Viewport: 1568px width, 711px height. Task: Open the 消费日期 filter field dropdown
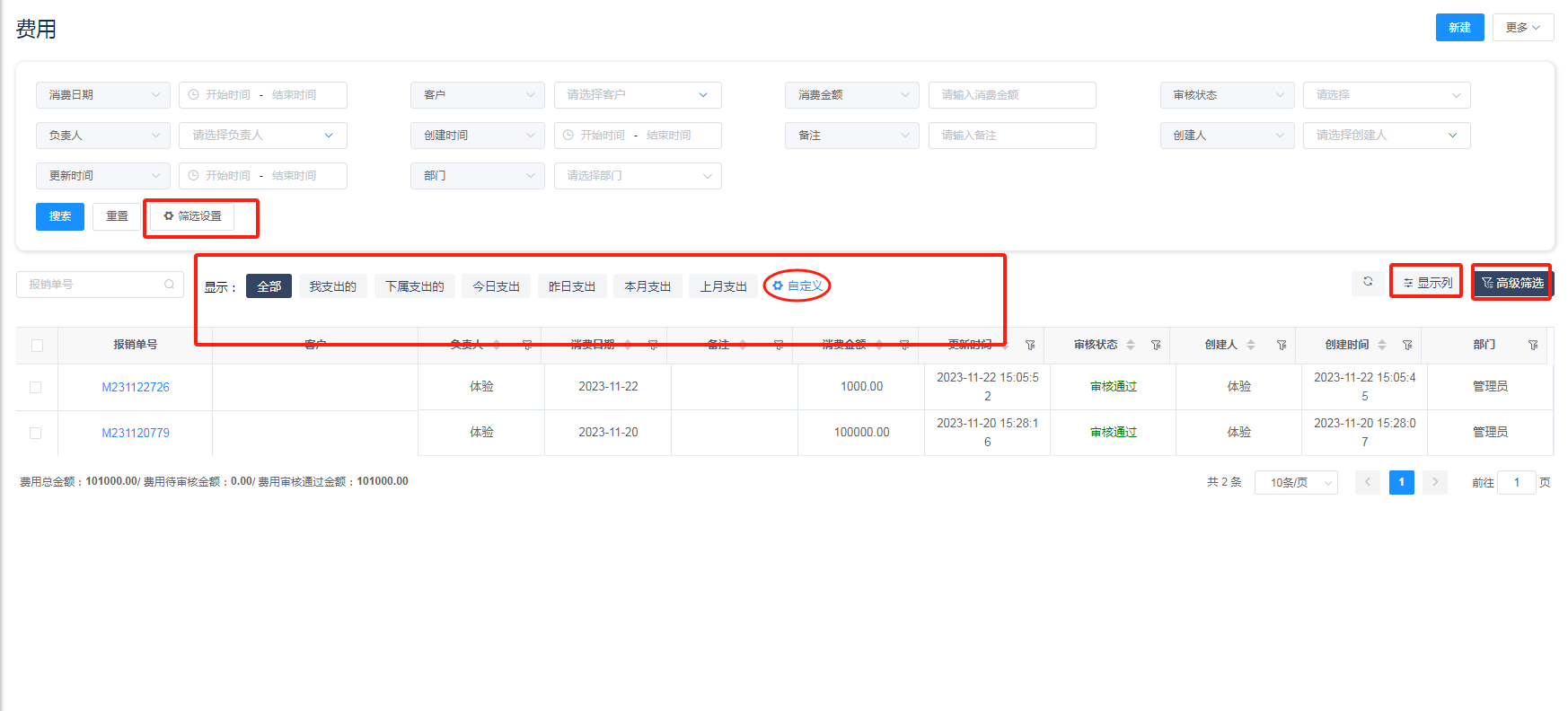coord(103,95)
